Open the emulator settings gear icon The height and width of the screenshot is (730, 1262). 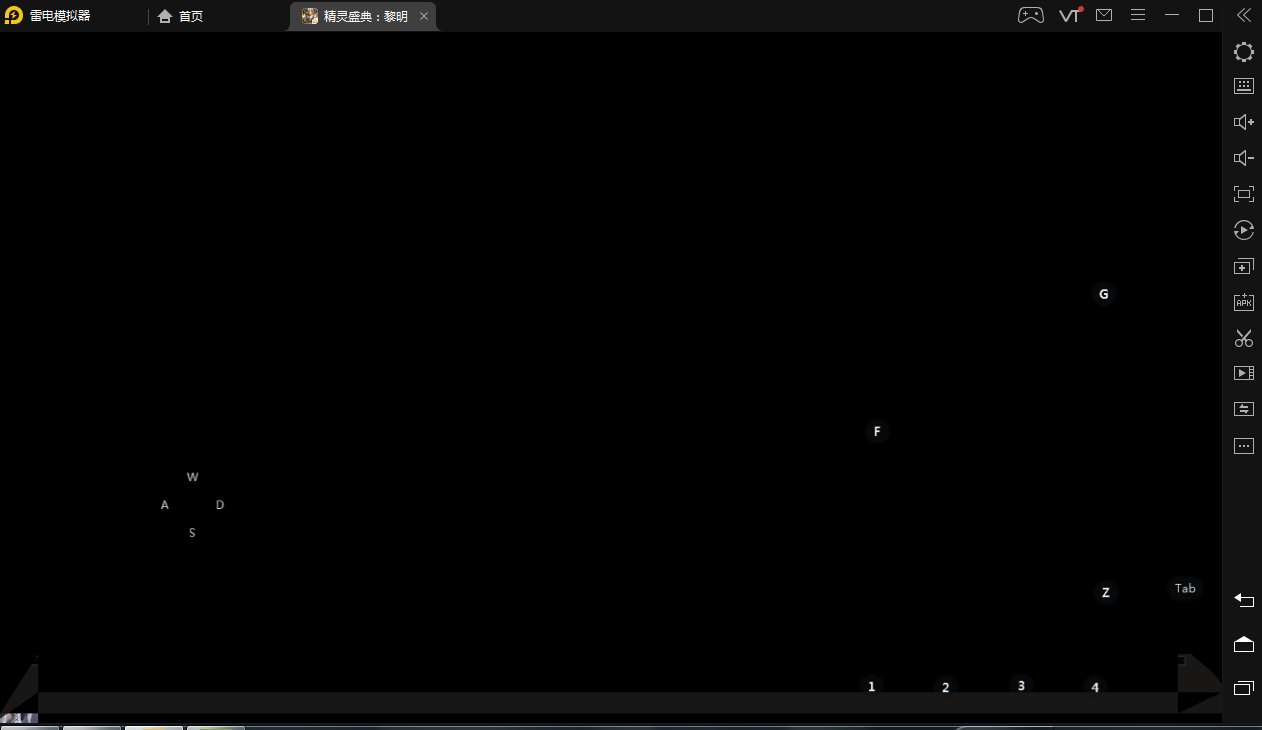click(1243, 52)
